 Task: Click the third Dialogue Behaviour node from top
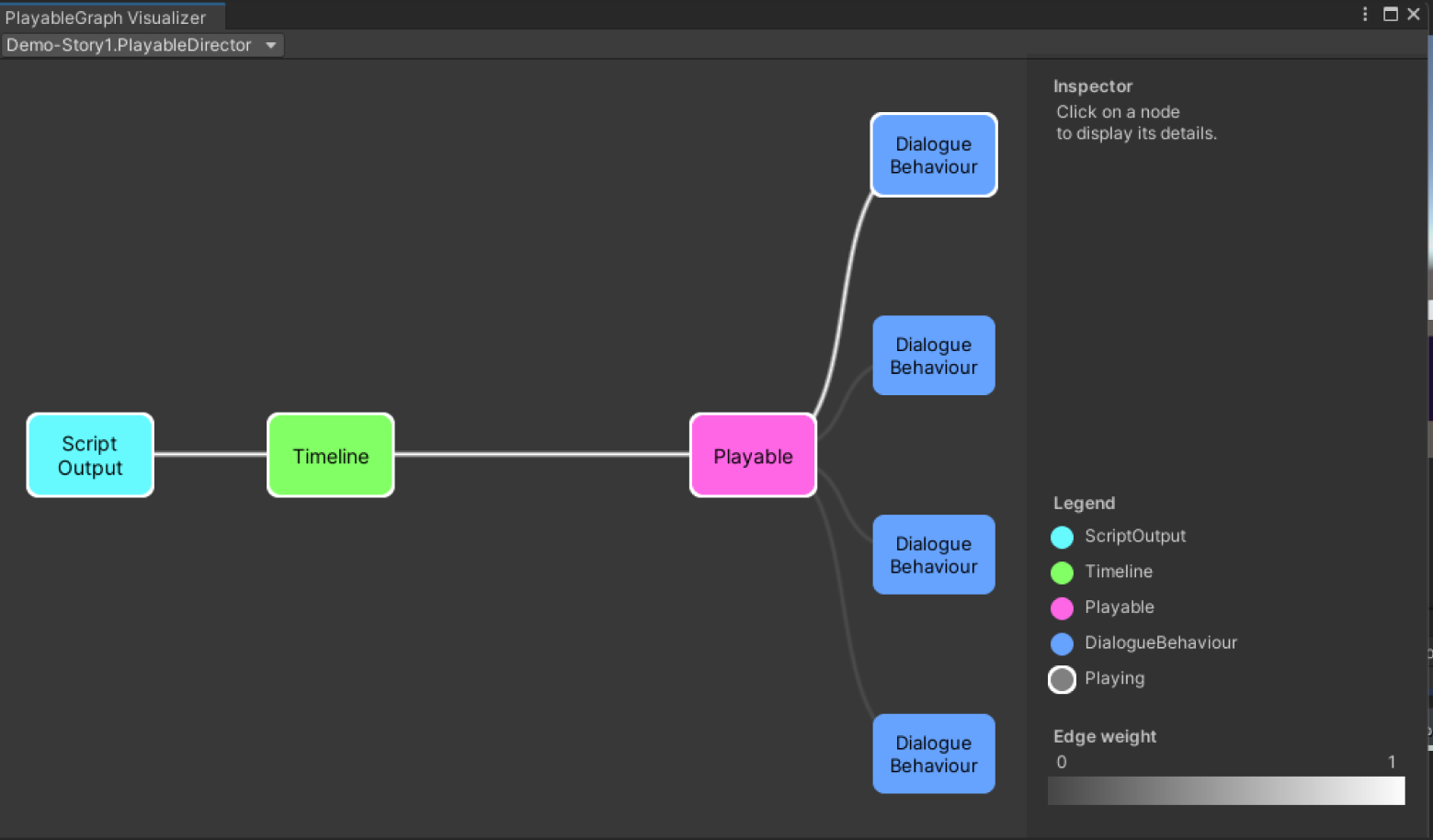click(933, 555)
